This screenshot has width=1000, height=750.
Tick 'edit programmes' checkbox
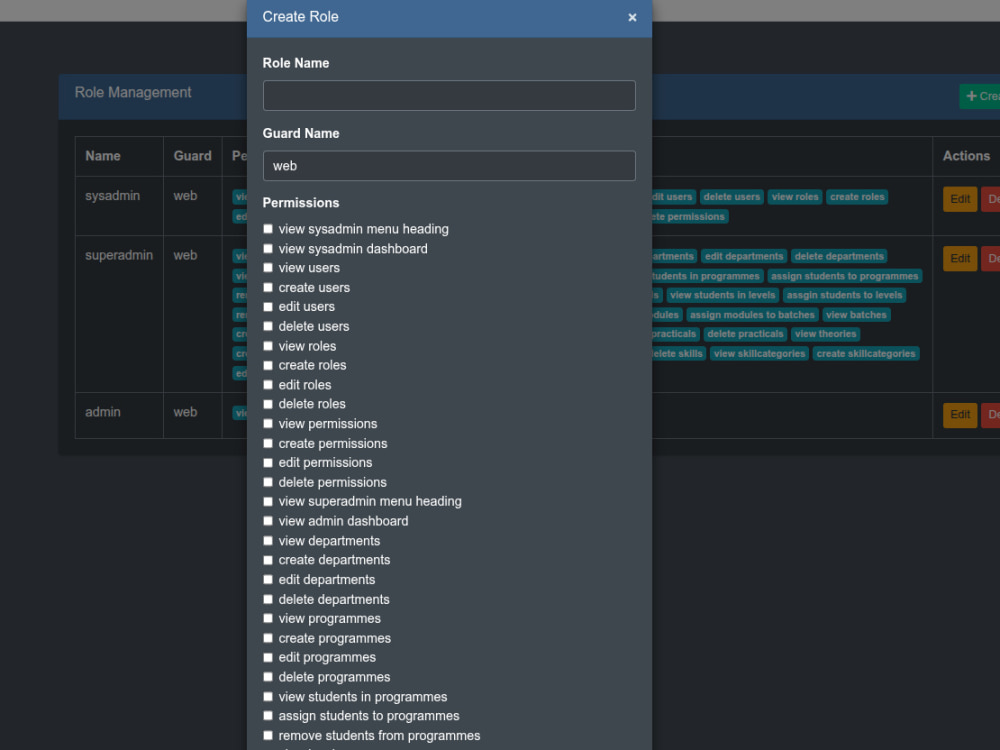click(x=268, y=658)
